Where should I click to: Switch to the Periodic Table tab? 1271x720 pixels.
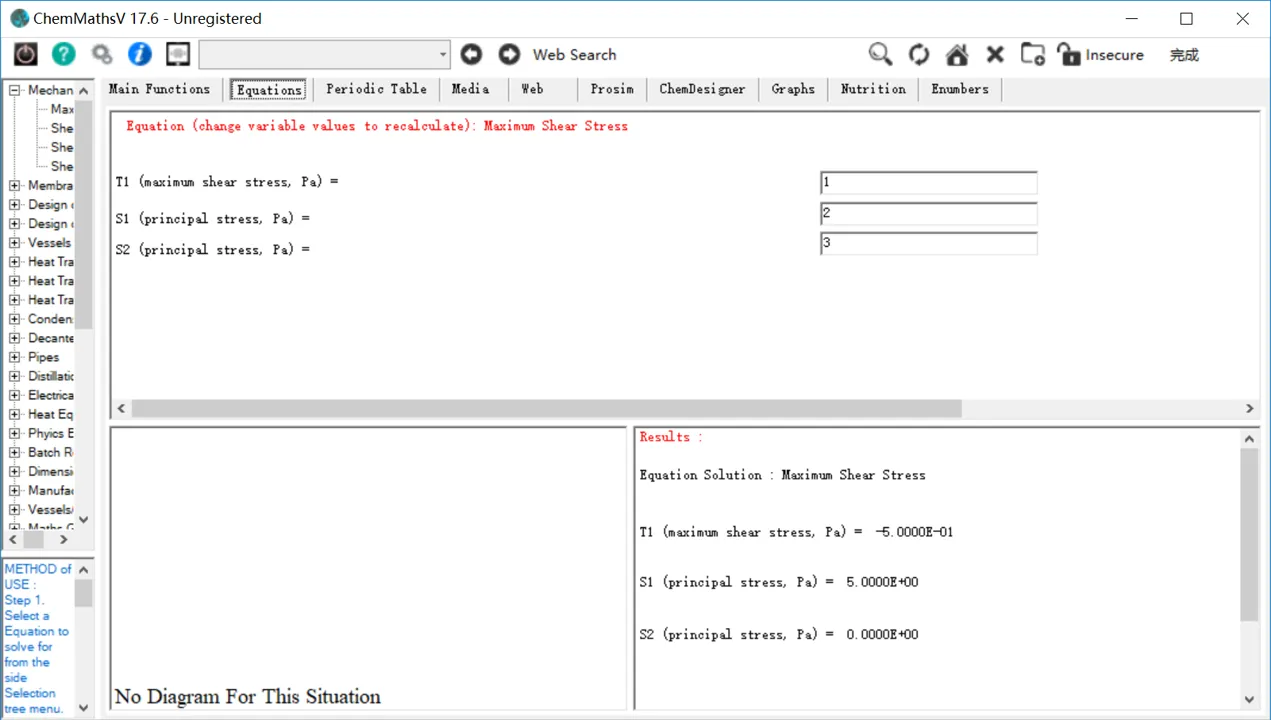pyautogui.click(x=376, y=89)
